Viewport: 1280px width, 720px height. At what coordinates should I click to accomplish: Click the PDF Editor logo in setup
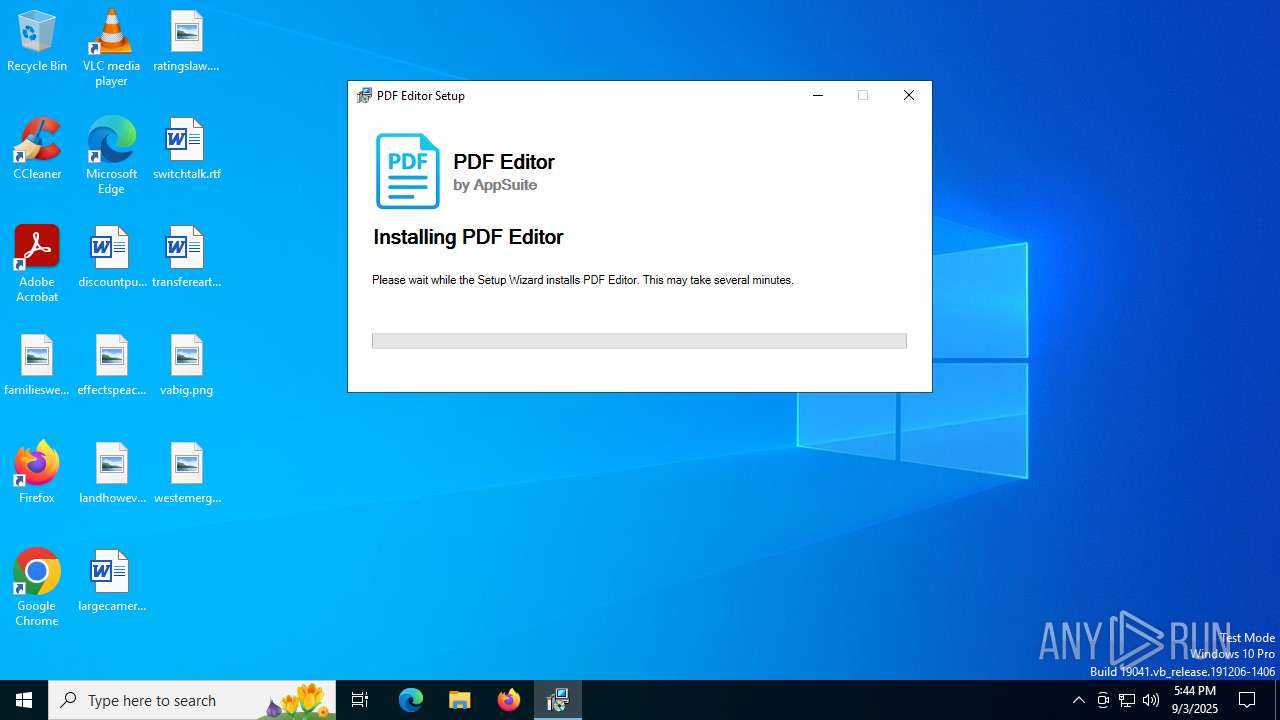click(407, 171)
